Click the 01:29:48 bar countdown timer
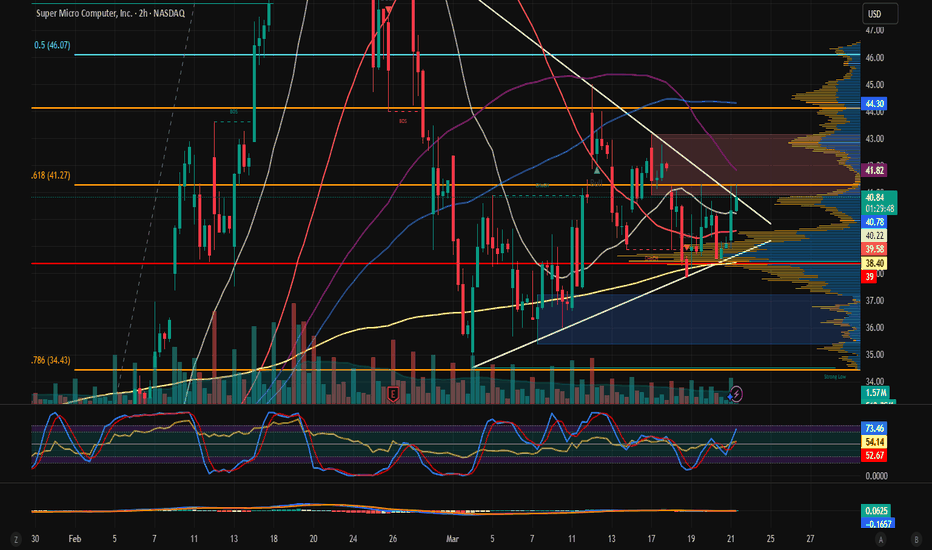 pos(879,209)
